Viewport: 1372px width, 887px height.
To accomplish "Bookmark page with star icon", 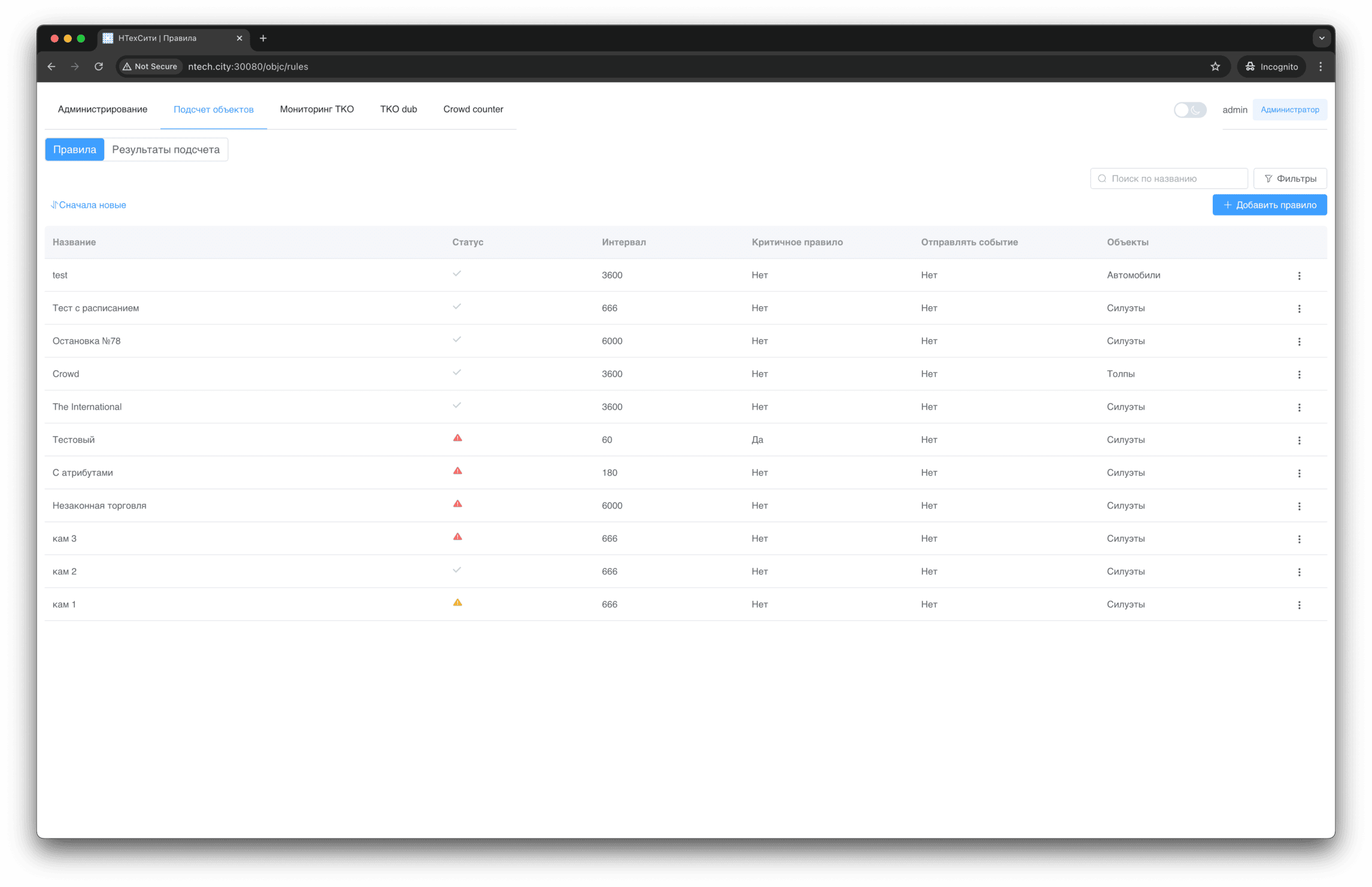I will 1215,66.
